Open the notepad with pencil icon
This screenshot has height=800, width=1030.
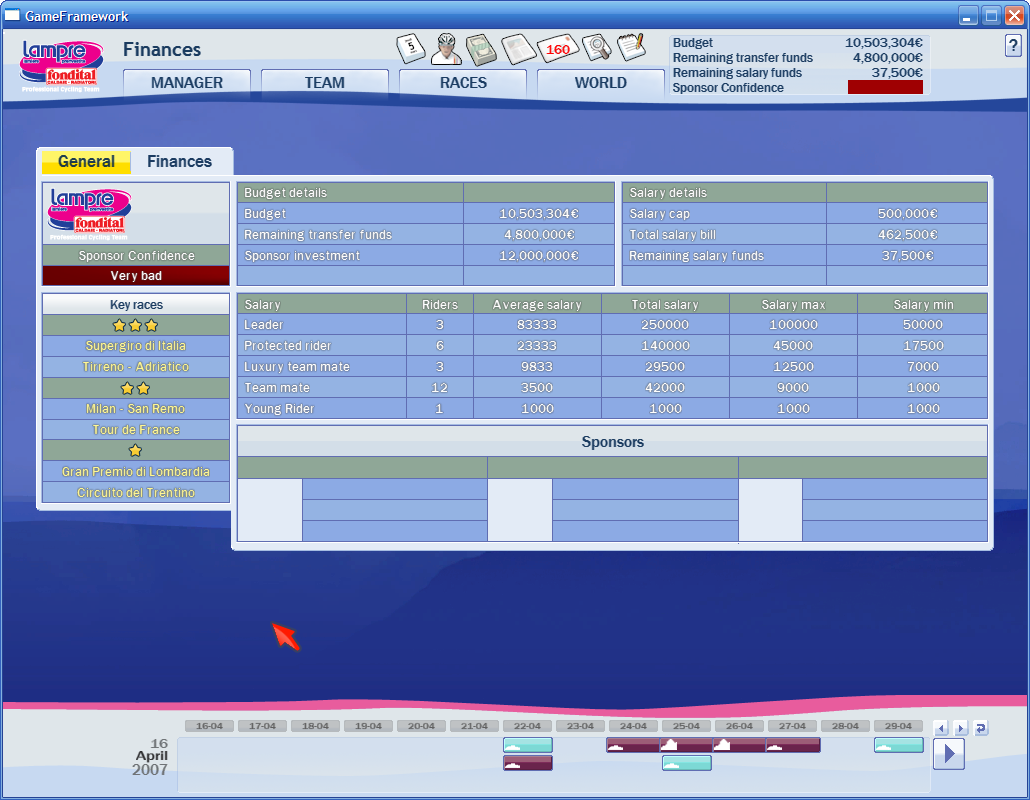tap(631, 46)
